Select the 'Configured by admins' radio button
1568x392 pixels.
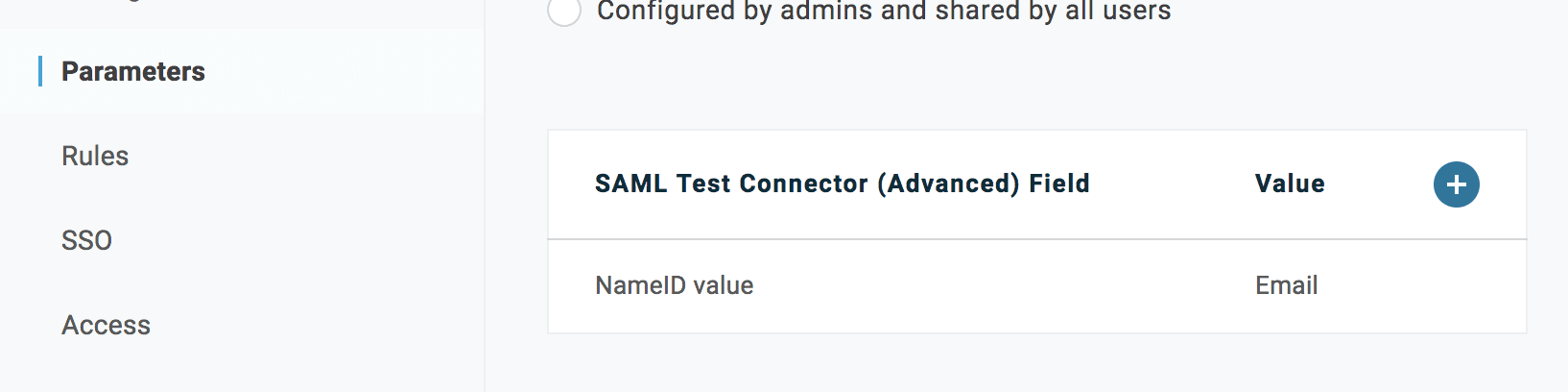tap(564, 12)
